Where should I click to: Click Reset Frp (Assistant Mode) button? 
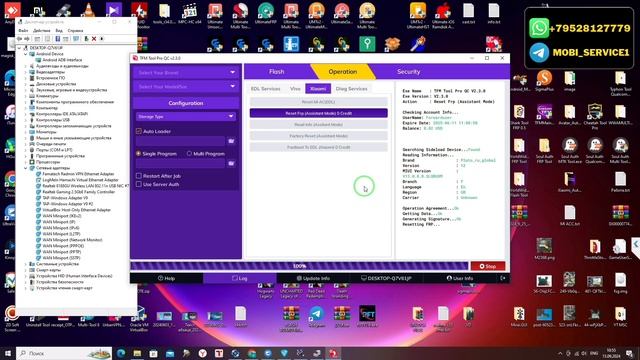coord(319,113)
